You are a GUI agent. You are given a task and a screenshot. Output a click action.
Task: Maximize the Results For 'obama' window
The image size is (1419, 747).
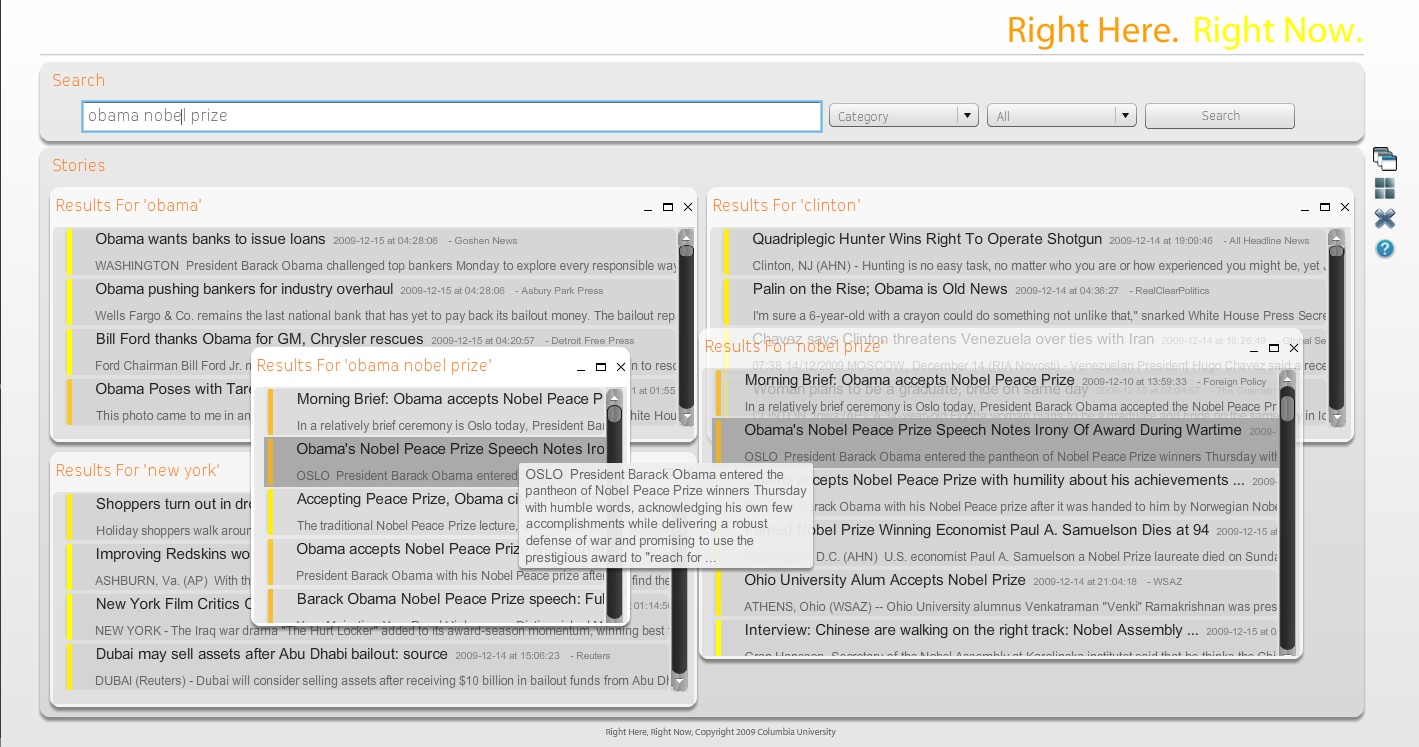[x=668, y=207]
